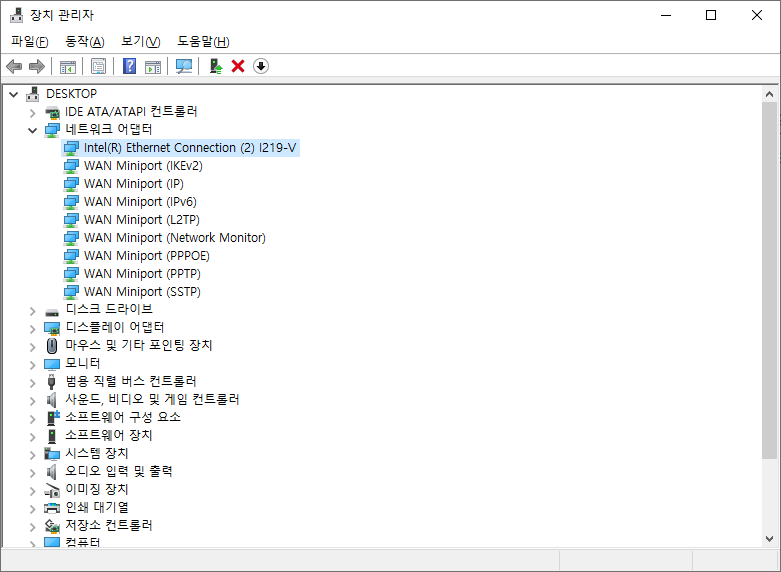781x572 pixels.
Task: Click the 모니터 category icon
Action: [x=52, y=364]
